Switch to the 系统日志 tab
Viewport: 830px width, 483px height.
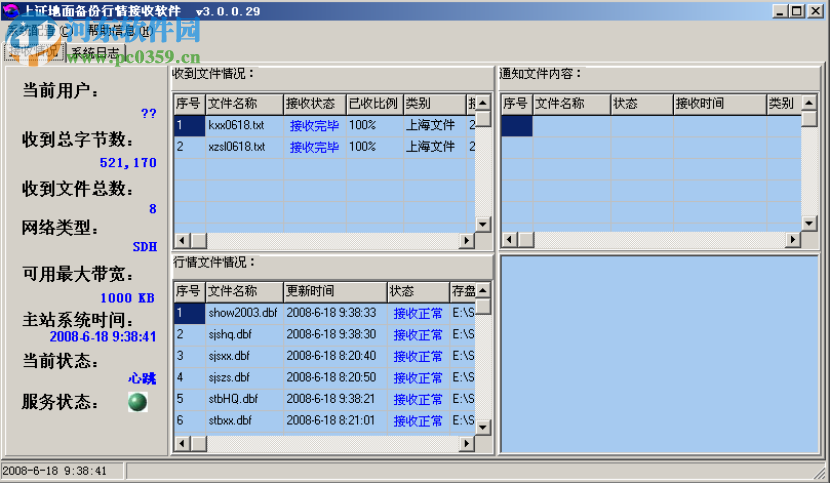coord(95,52)
